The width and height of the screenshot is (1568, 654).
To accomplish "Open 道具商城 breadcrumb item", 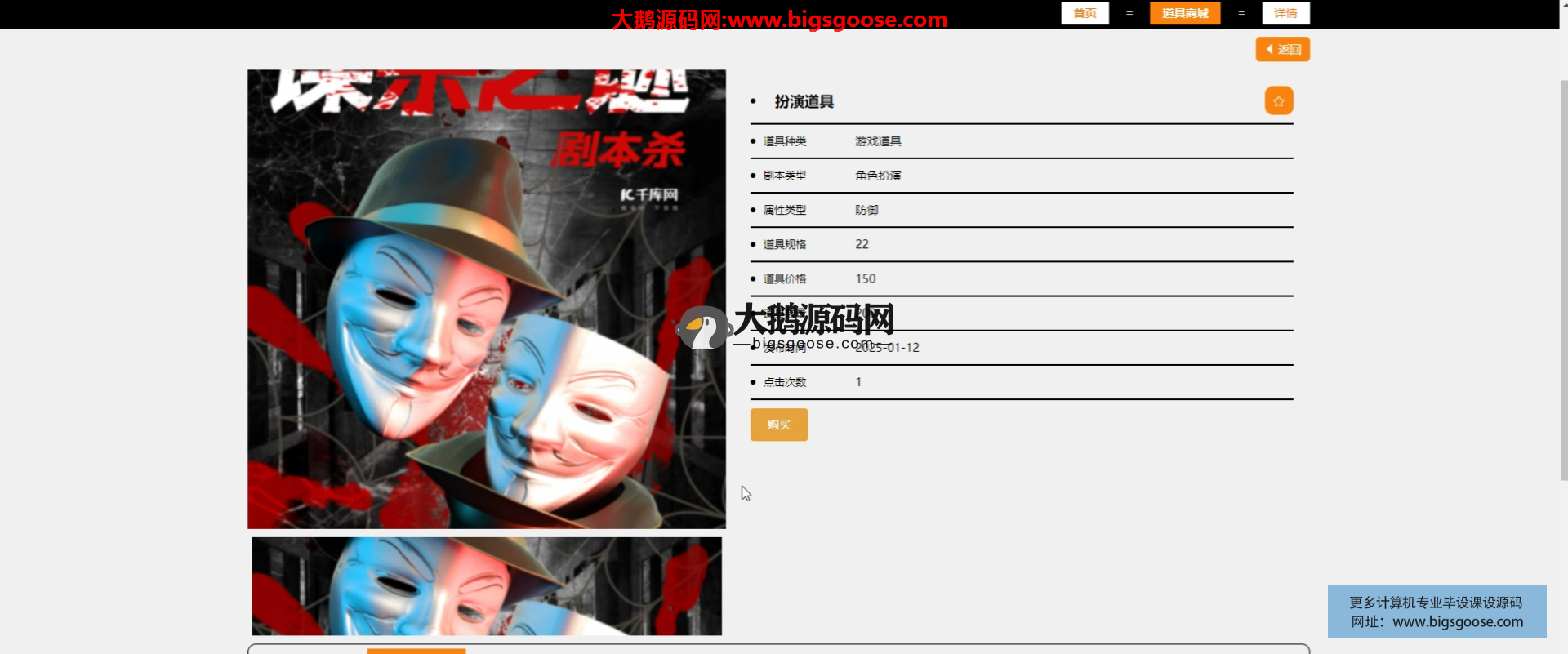I will coord(1184,13).
